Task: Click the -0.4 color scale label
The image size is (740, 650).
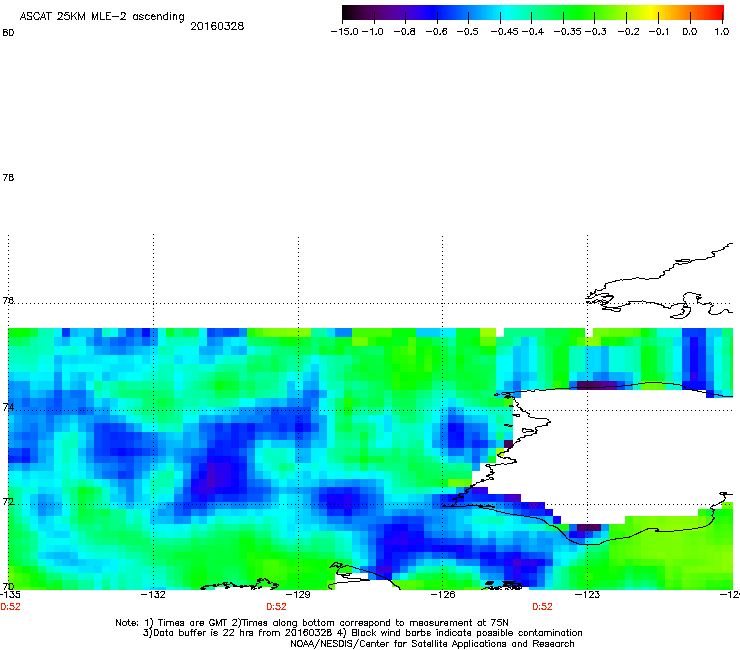Action: [x=532, y=32]
